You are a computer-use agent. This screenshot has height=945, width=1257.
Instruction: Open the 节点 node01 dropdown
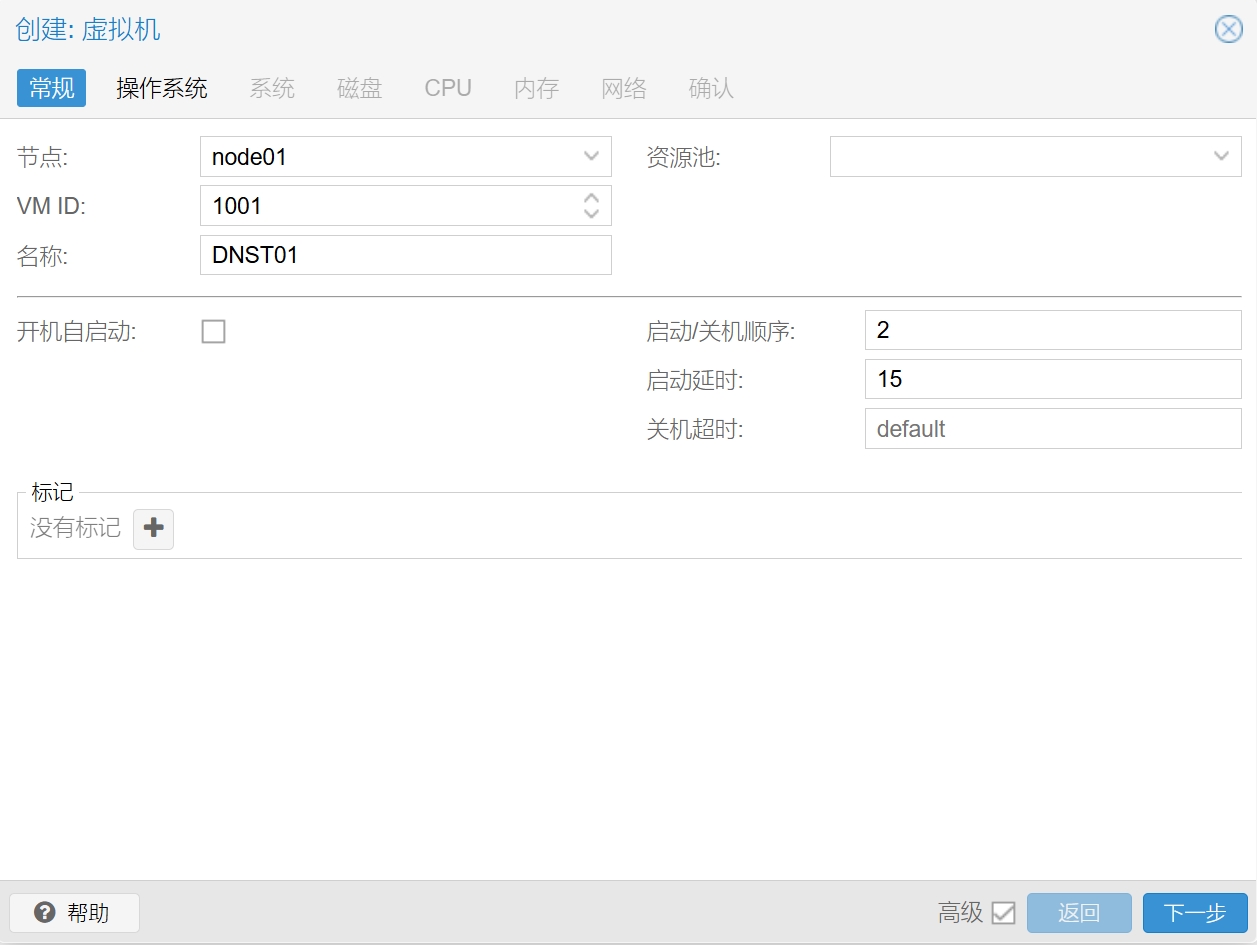[x=590, y=157]
